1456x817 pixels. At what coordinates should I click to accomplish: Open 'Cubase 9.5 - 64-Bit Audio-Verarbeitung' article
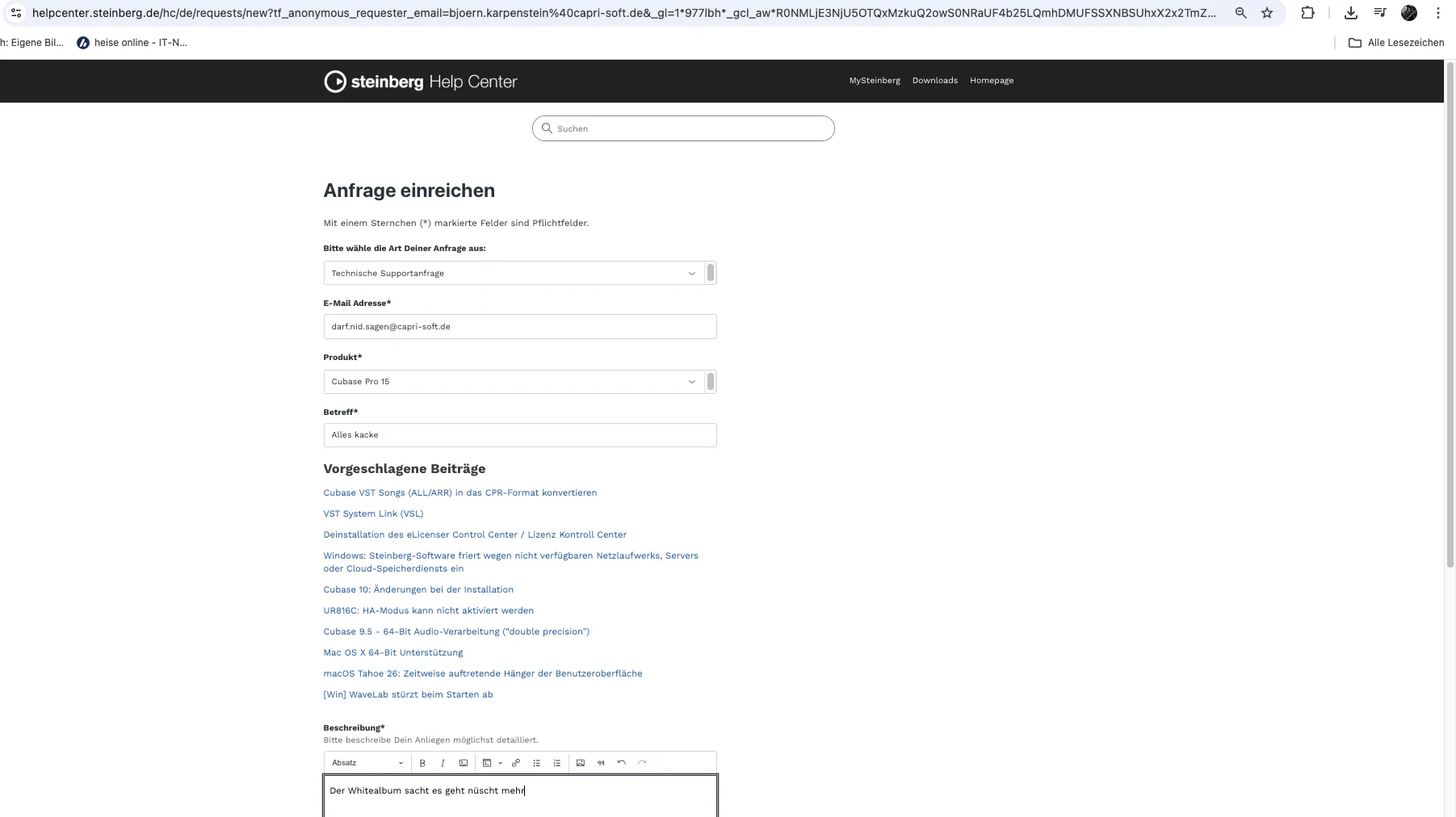(456, 631)
